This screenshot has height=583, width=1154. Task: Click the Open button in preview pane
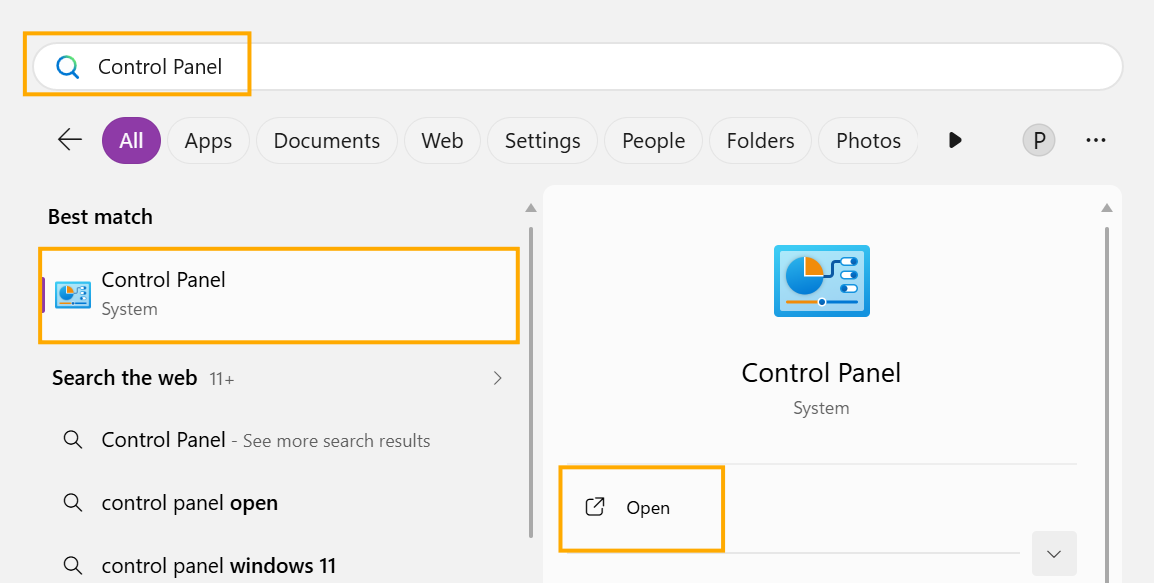(x=642, y=508)
